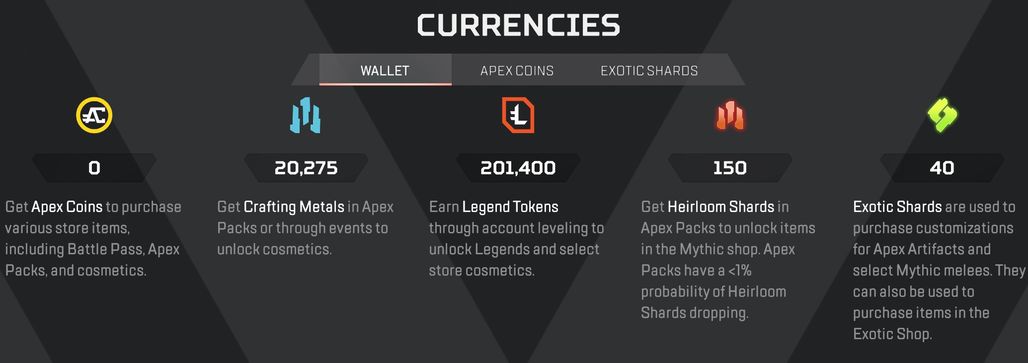Viewport: 1028px width, 363px height.
Task: Click the Apex Coins description text
Action: coord(94,239)
